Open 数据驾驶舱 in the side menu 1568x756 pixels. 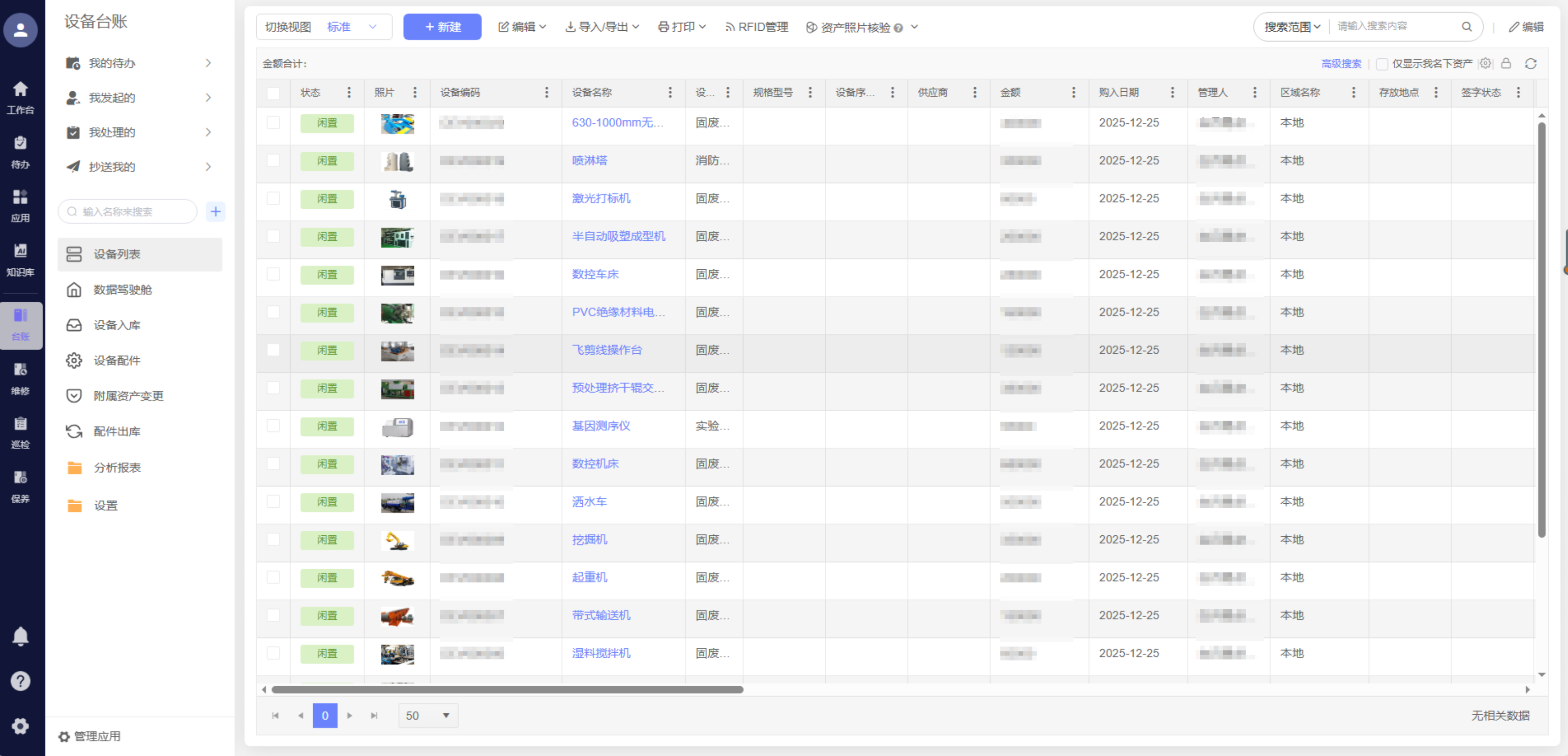pyautogui.click(x=122, y=289)
